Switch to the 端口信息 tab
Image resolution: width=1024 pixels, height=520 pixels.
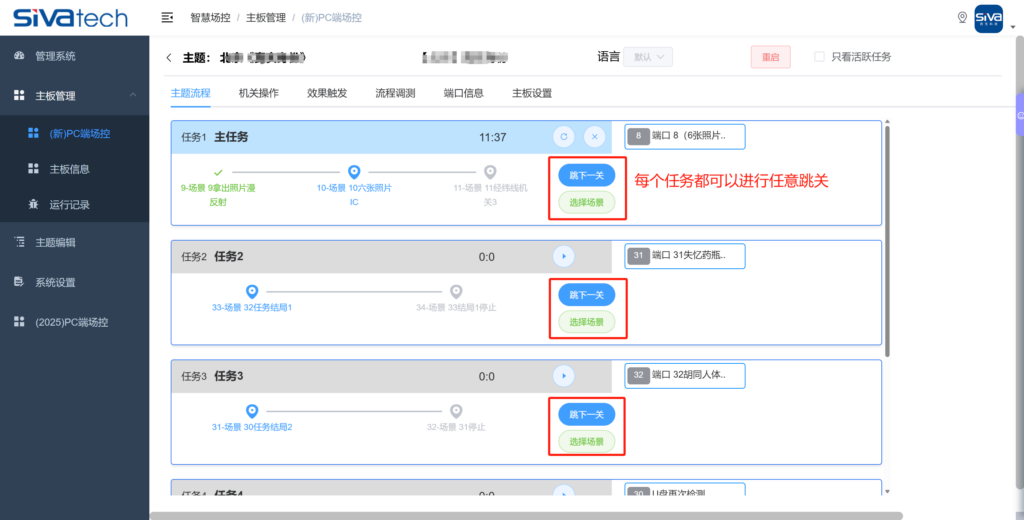coord(463,93)
